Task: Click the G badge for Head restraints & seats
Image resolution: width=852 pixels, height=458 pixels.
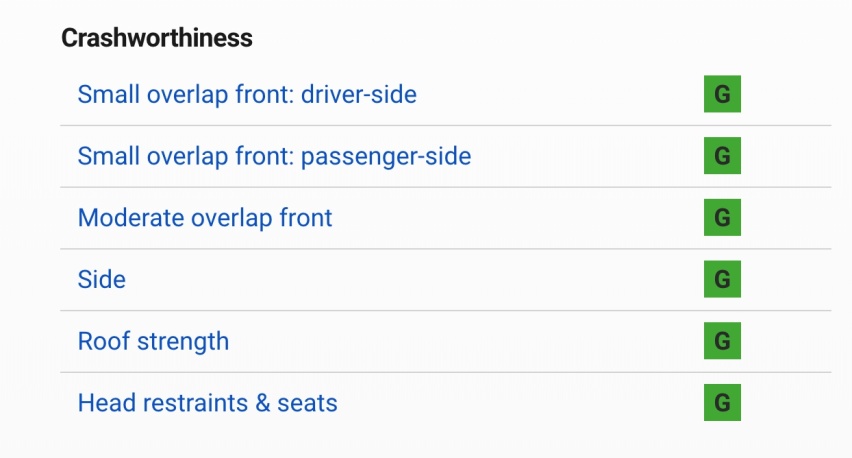Action: point(722,403)
